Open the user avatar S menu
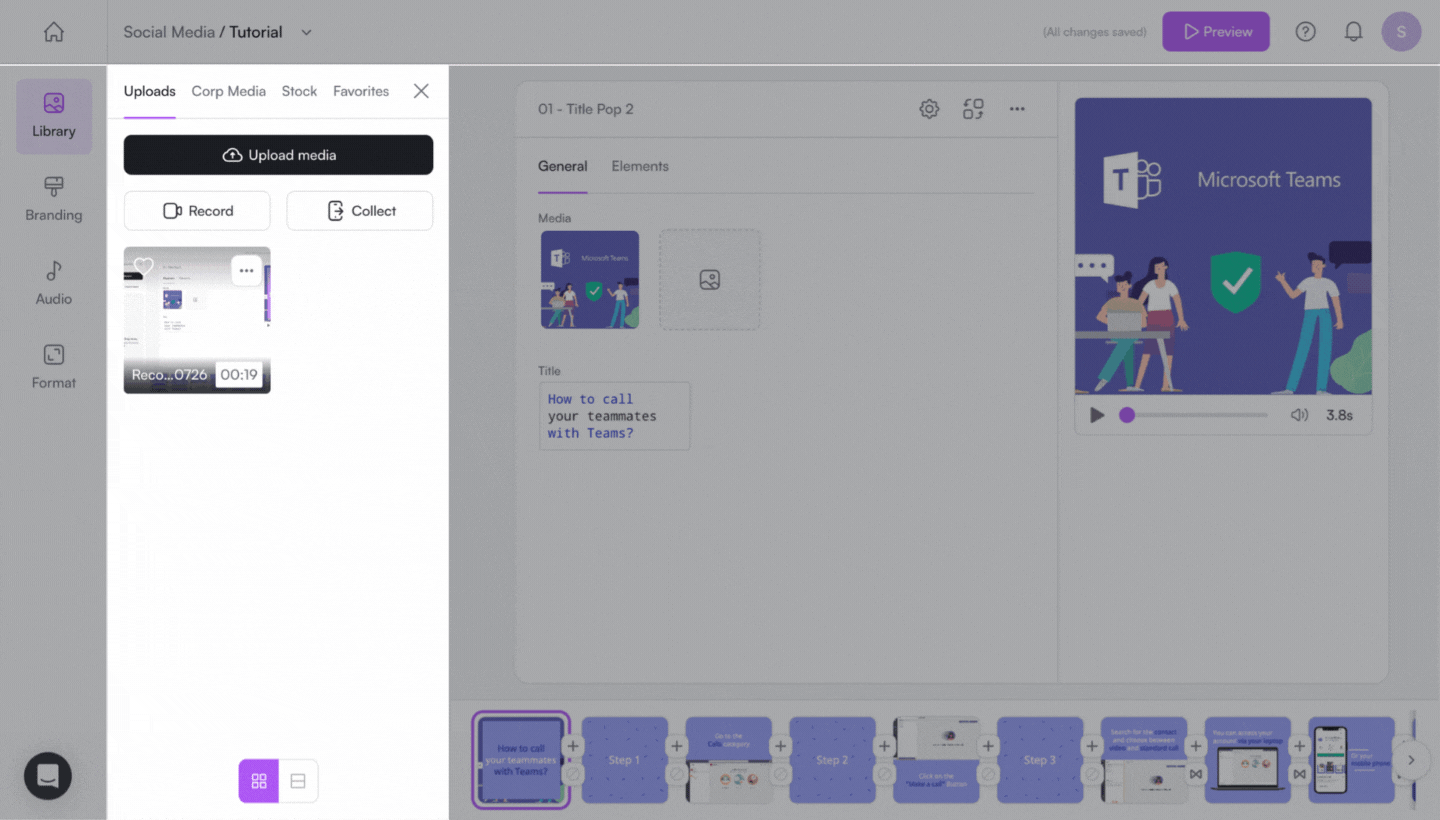This screenshot has width=1440, height=820. click(1401, 32)
